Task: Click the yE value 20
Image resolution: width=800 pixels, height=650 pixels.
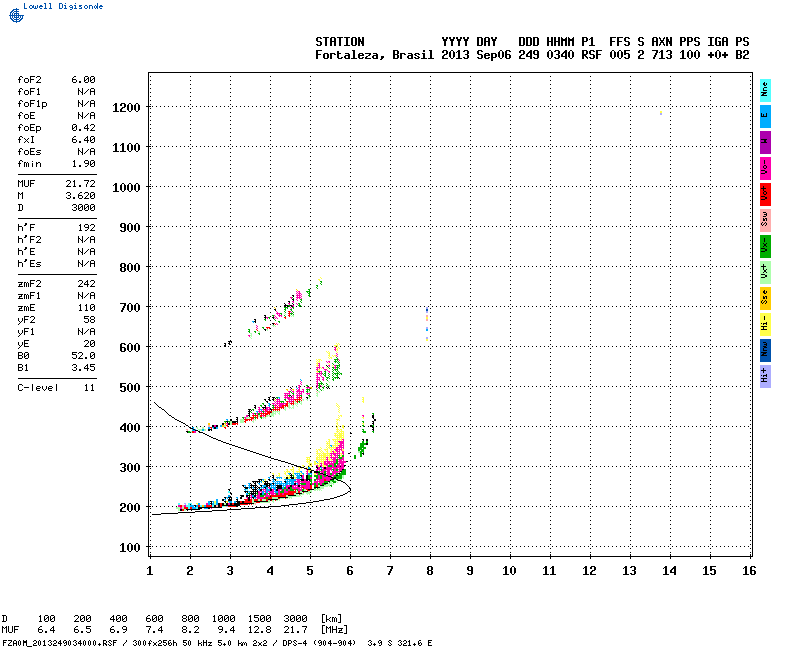Action: click(89, 344)
